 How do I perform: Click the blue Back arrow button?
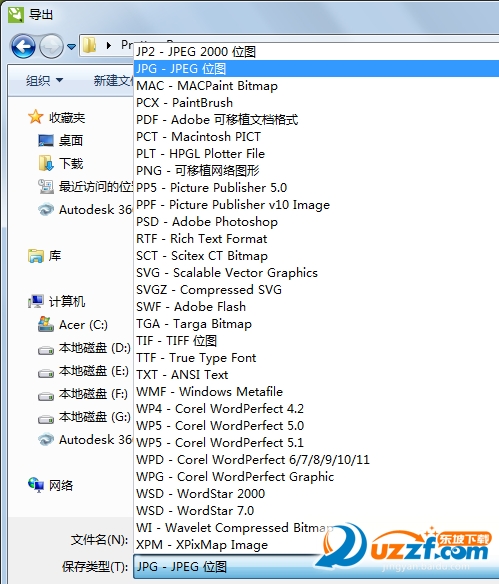[23, 46]
